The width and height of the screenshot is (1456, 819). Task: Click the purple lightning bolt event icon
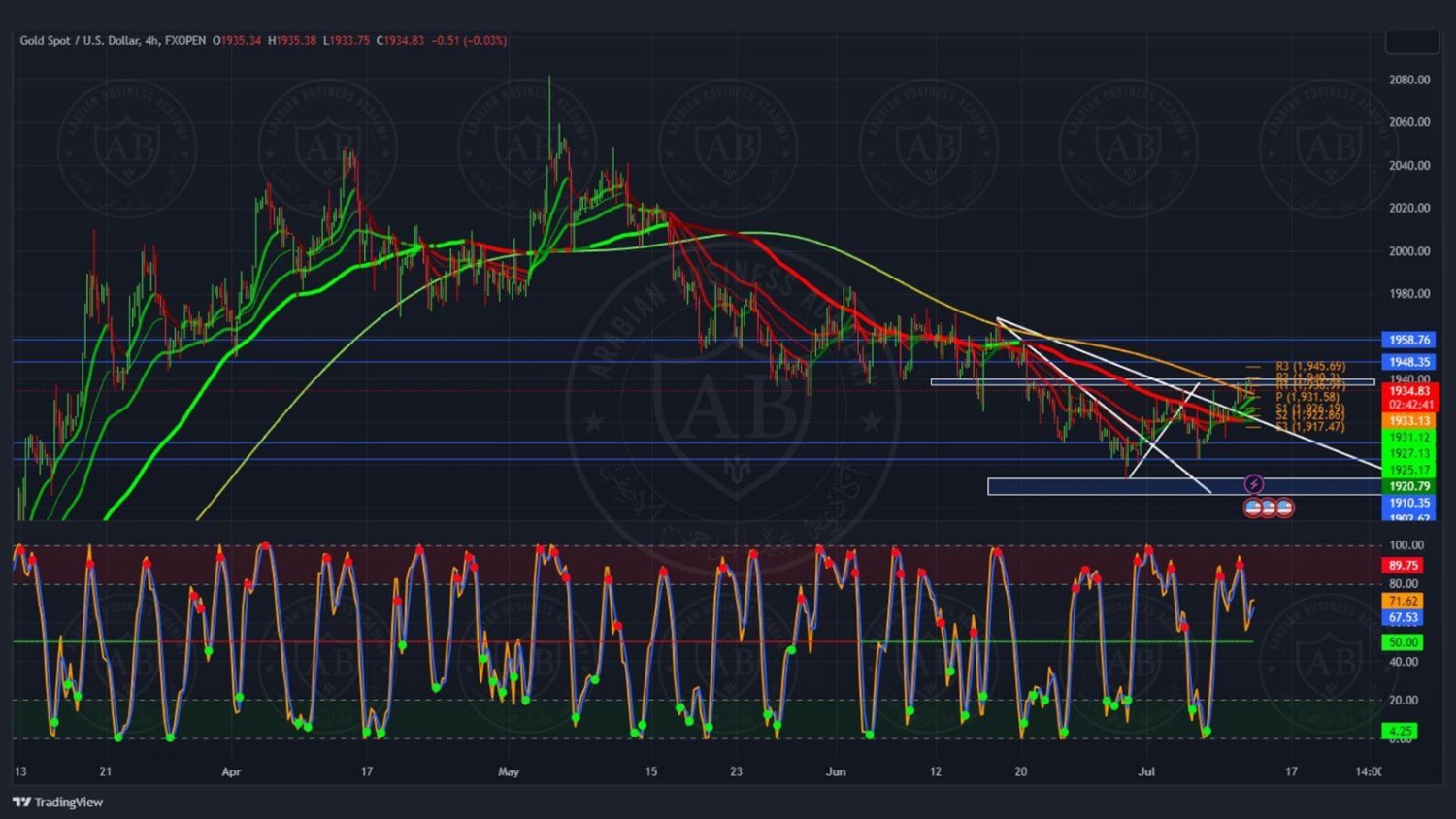point(1253,484)
